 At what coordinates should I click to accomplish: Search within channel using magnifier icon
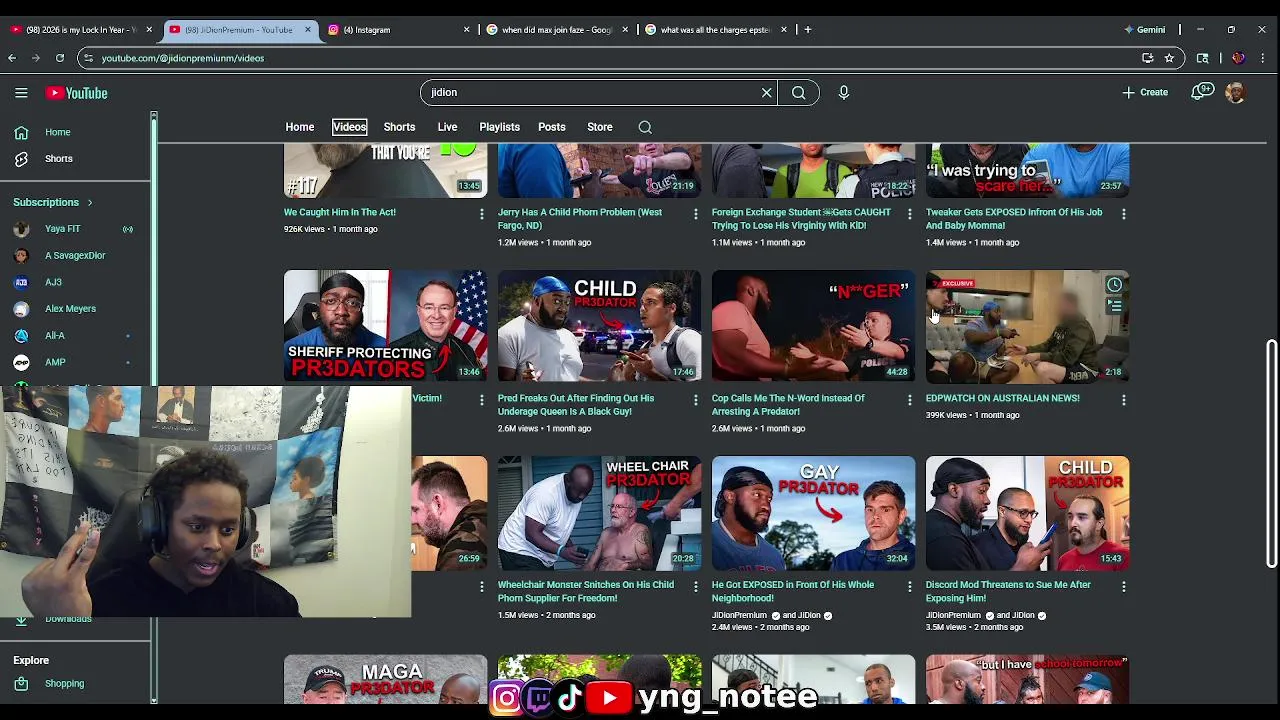point(645,127)
